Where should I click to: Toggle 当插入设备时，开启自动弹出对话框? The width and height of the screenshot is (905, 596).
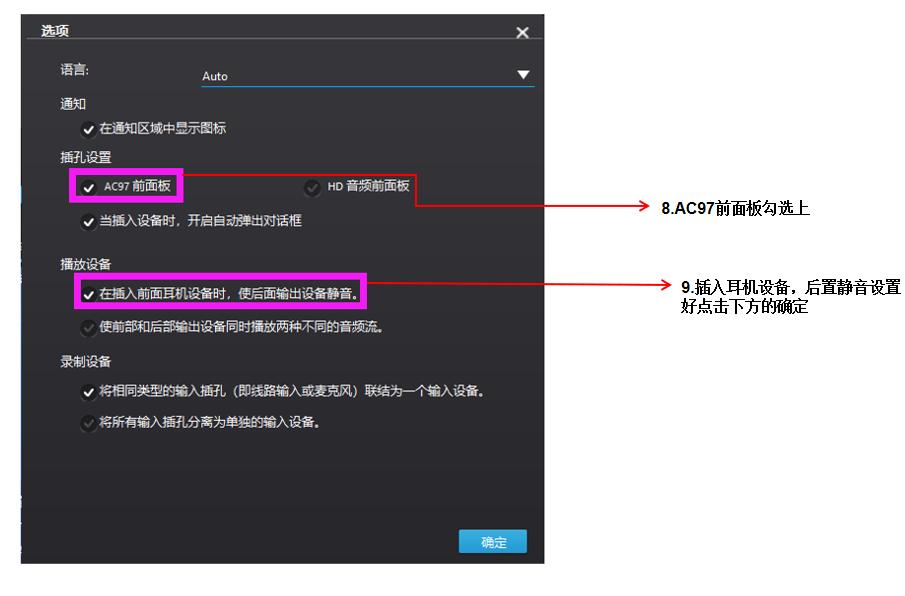[88, 222]
